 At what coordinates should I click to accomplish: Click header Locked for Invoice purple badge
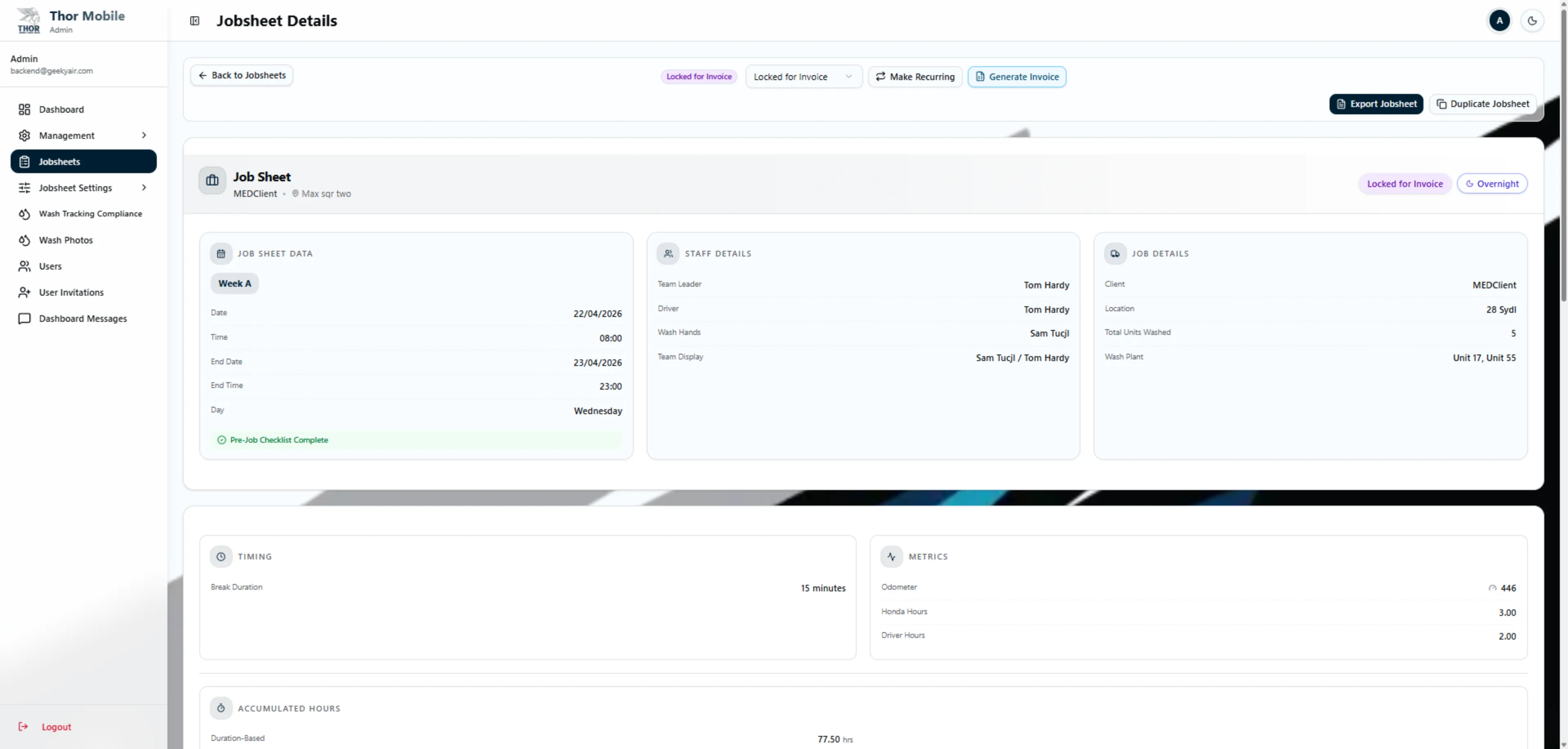[x=1405, y=184]
